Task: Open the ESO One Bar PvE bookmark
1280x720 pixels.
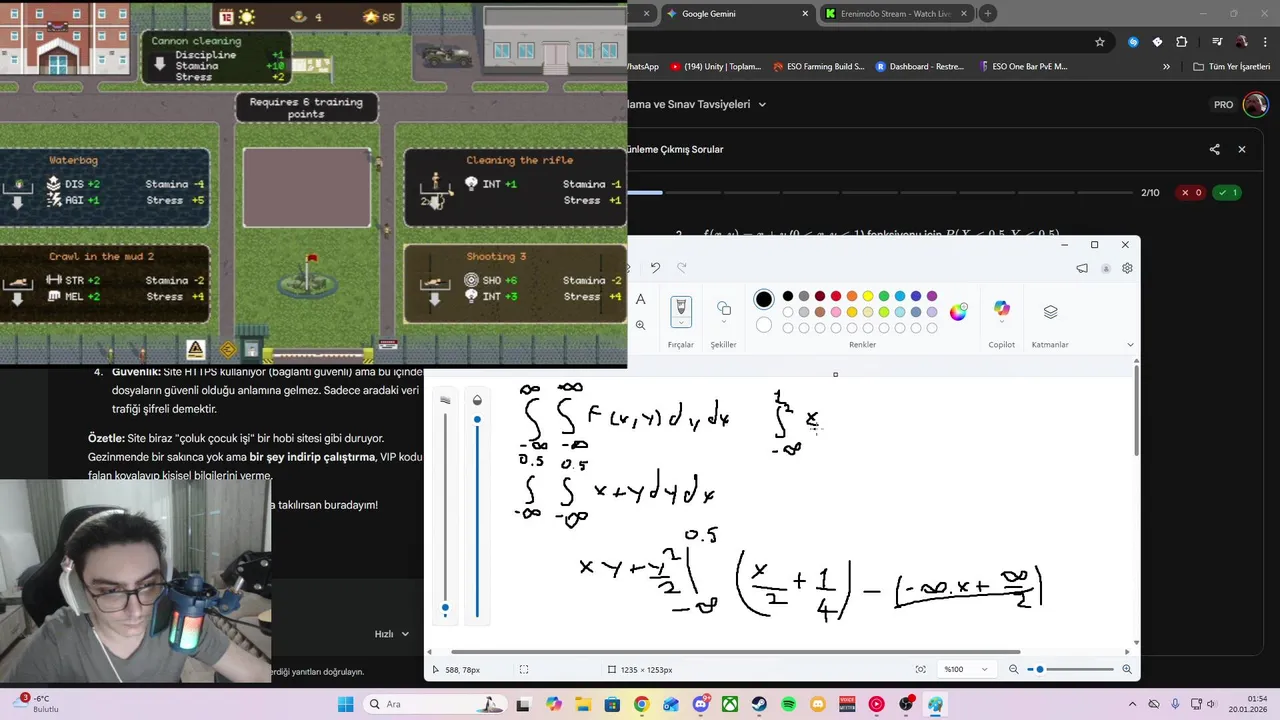Action: point(1024,67)
